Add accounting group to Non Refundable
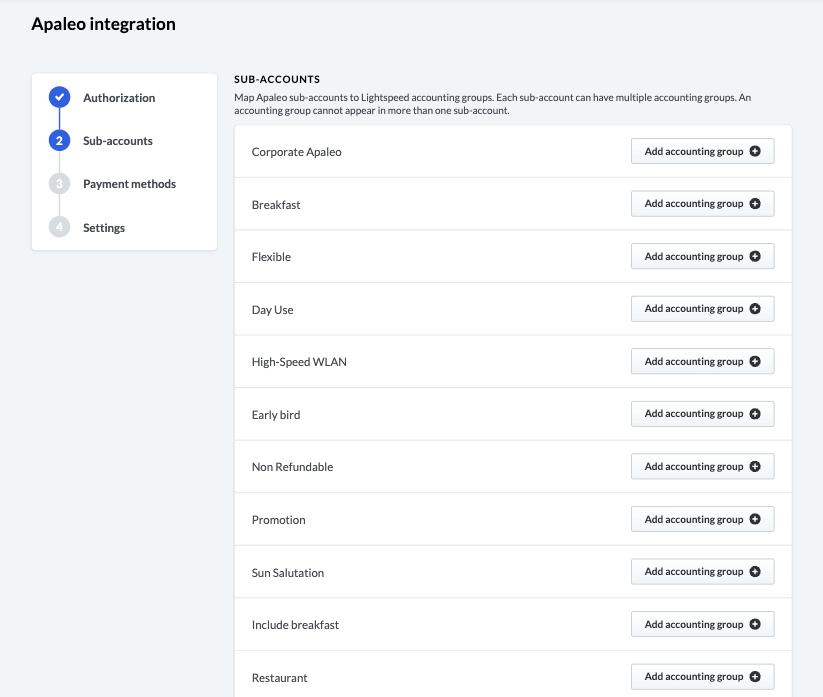 [702, 466]
